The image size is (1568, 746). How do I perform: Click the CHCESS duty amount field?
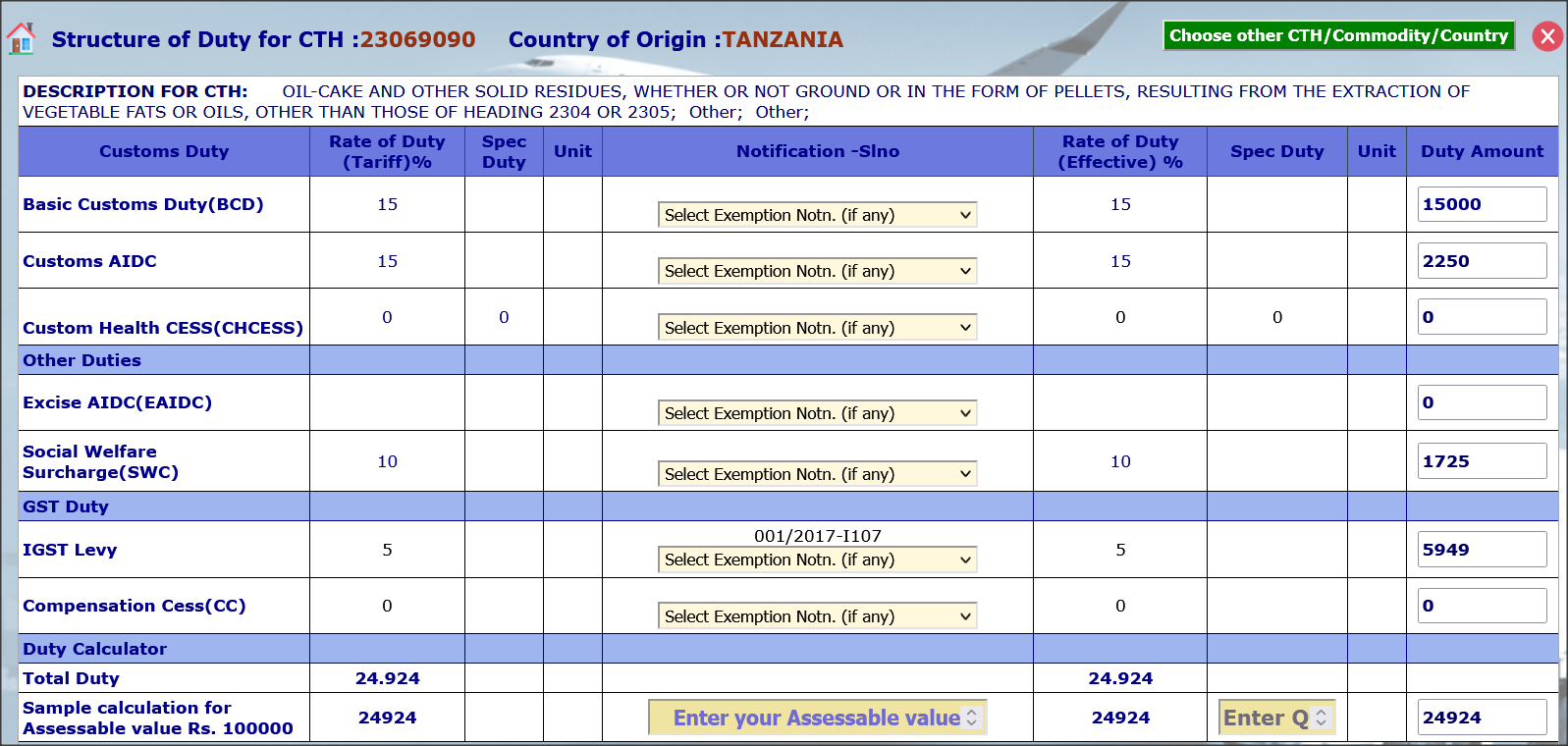coord(1482,317)
